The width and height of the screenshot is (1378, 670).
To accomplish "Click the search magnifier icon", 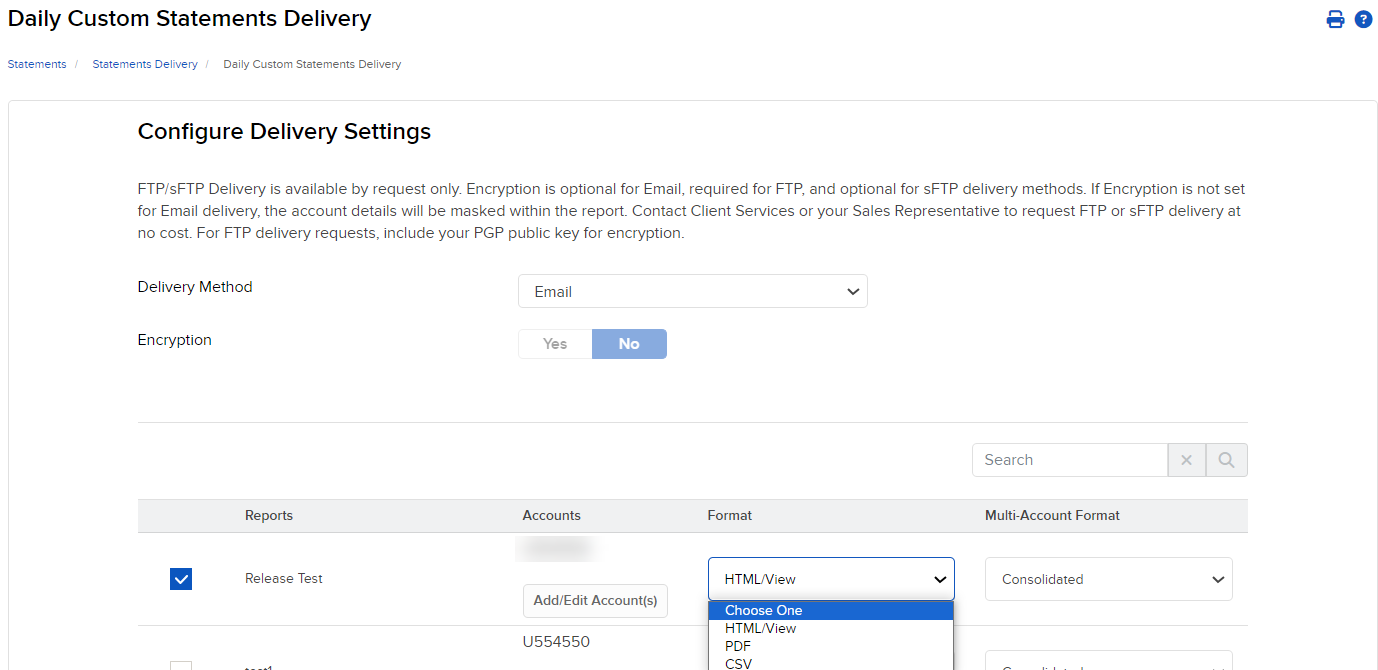I will (x=1226, y=459).
